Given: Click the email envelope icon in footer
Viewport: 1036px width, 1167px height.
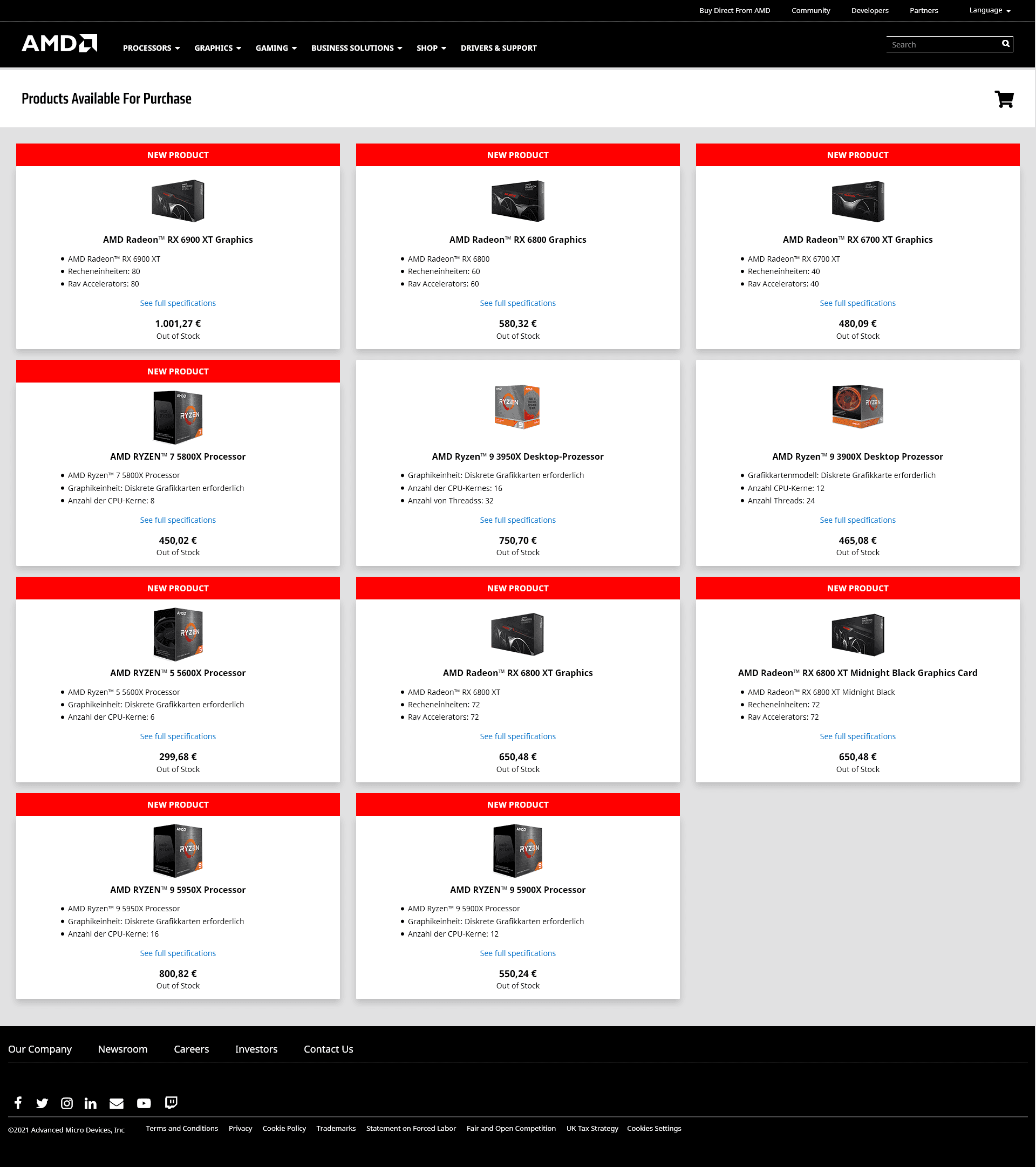Looking at the screenshot, I should coord(117,1104).
